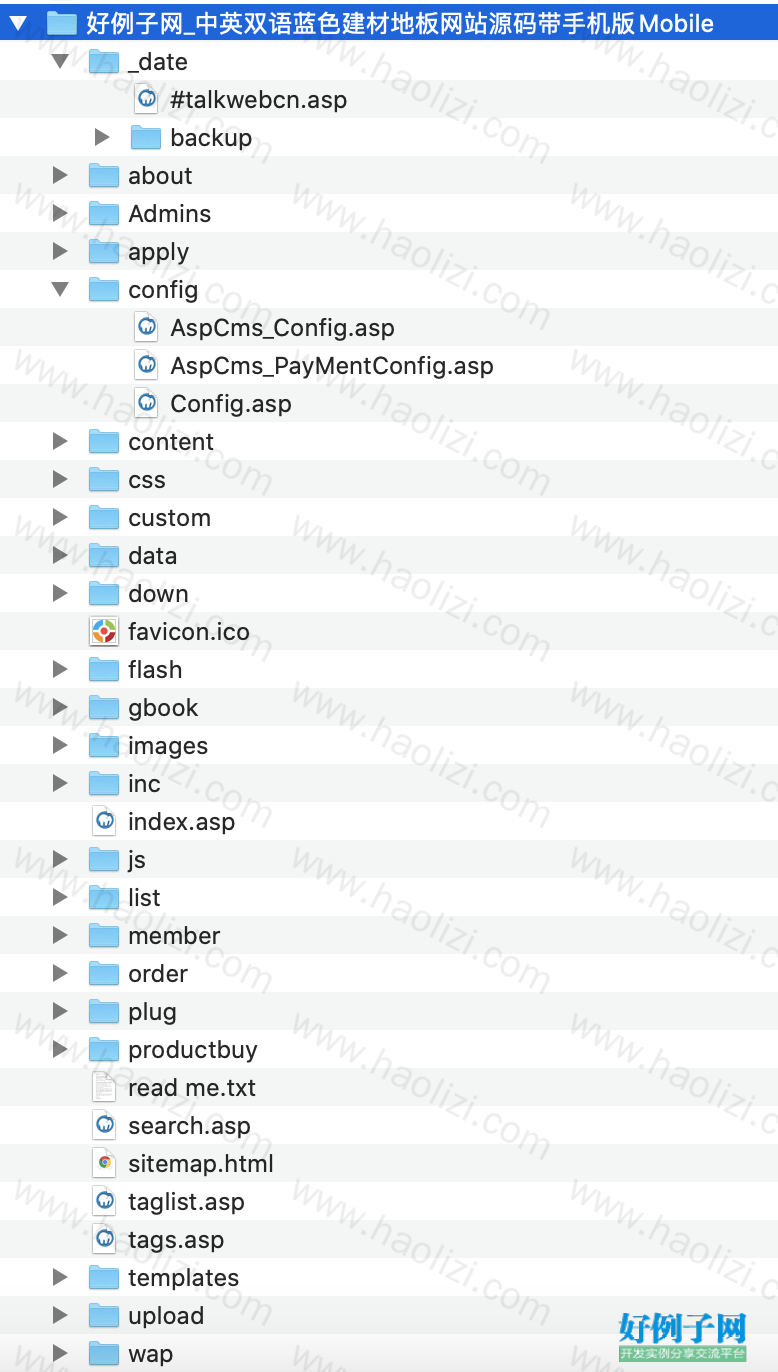The image size is (778, 1372).
Task: Click the favicon.ico file icon
Action: click(104, 631)
